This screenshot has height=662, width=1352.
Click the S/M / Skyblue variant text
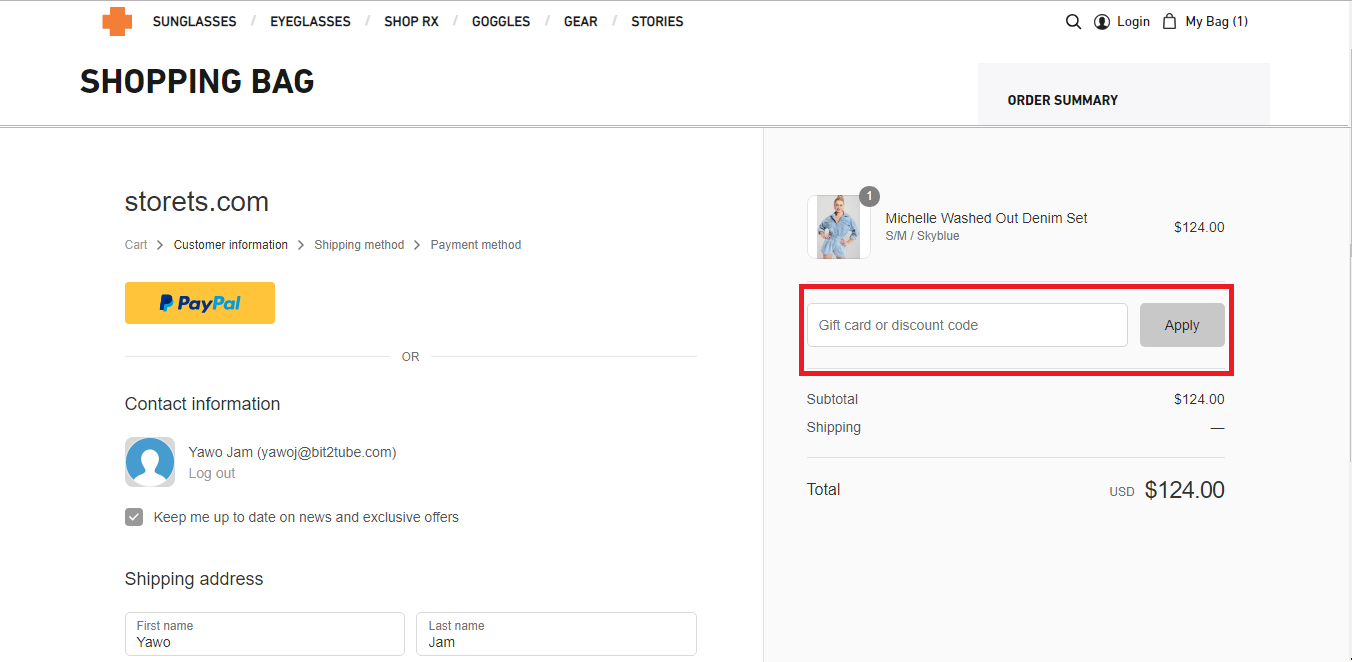click(922, 236)
